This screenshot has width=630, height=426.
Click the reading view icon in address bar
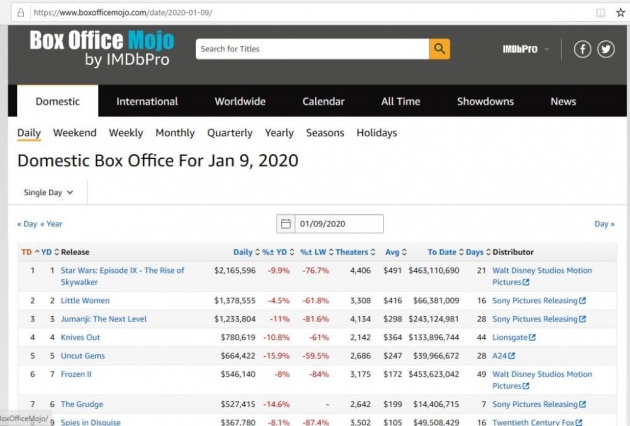[601, 12]
